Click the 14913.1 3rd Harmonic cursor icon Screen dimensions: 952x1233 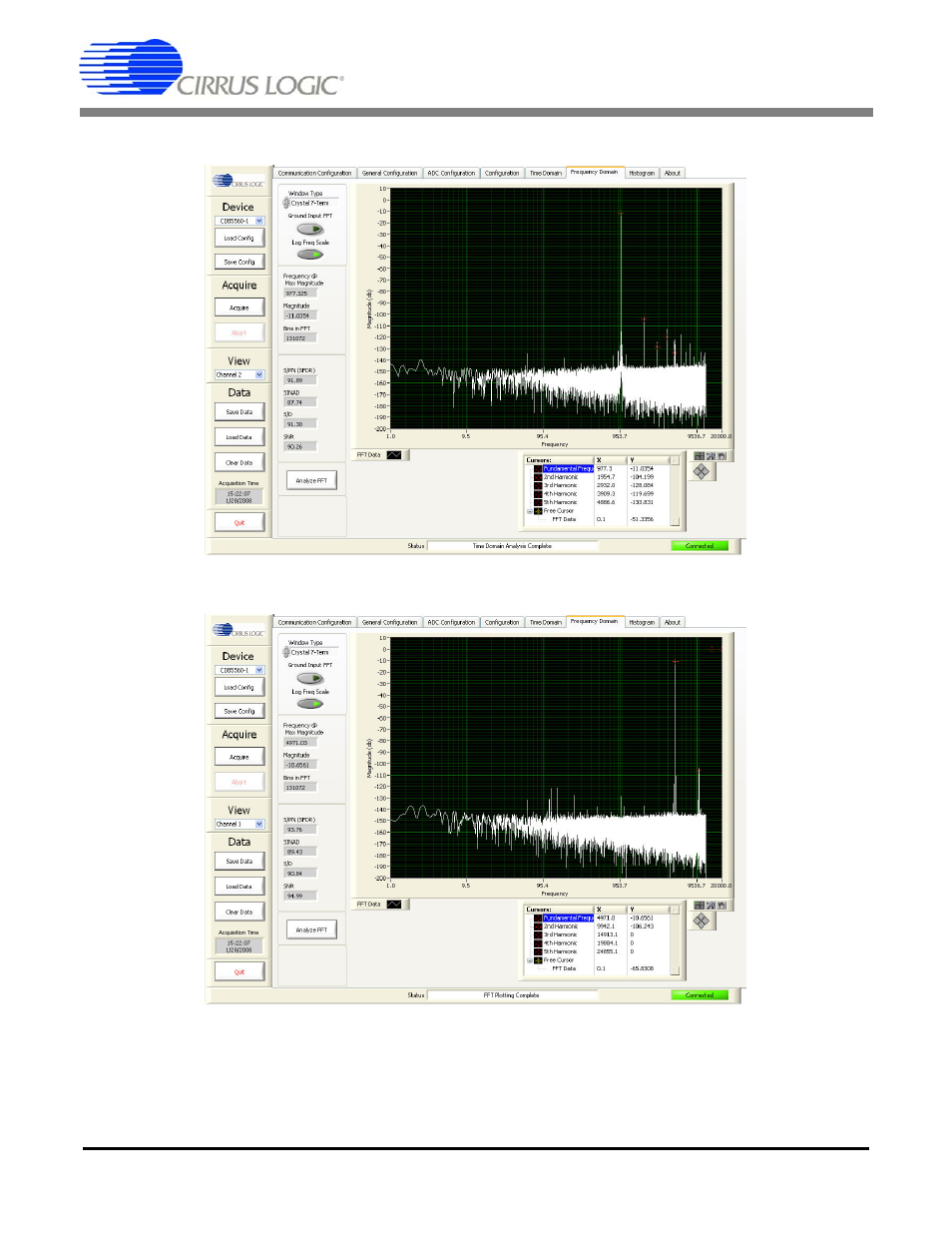point(538,934)
